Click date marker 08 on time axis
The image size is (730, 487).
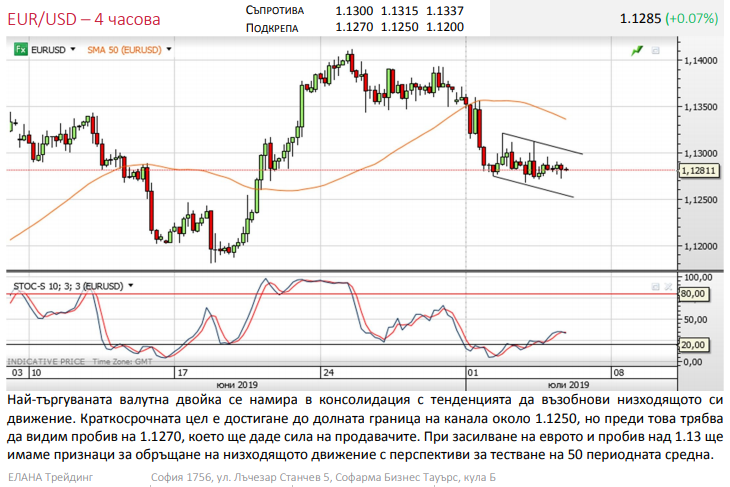[x=618, y=372]
